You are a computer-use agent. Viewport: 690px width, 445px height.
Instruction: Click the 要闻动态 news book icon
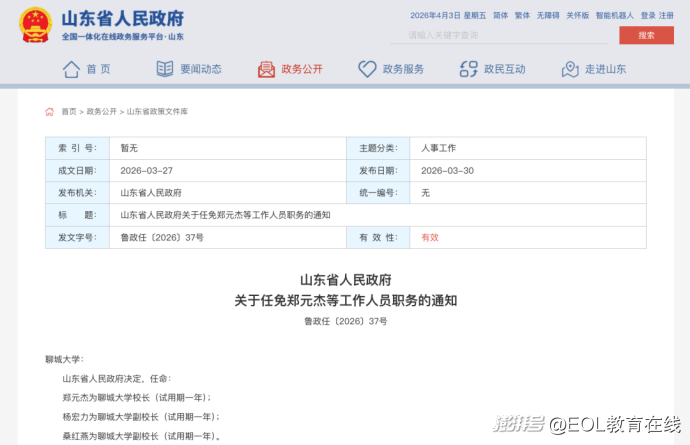click(x=165, y=69)
